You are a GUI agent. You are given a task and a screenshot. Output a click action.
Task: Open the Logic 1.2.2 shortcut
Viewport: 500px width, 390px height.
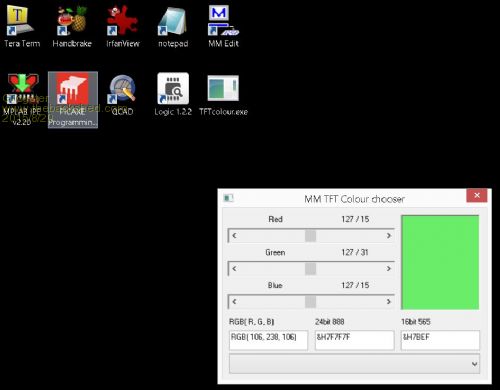[x=173, y=95]
